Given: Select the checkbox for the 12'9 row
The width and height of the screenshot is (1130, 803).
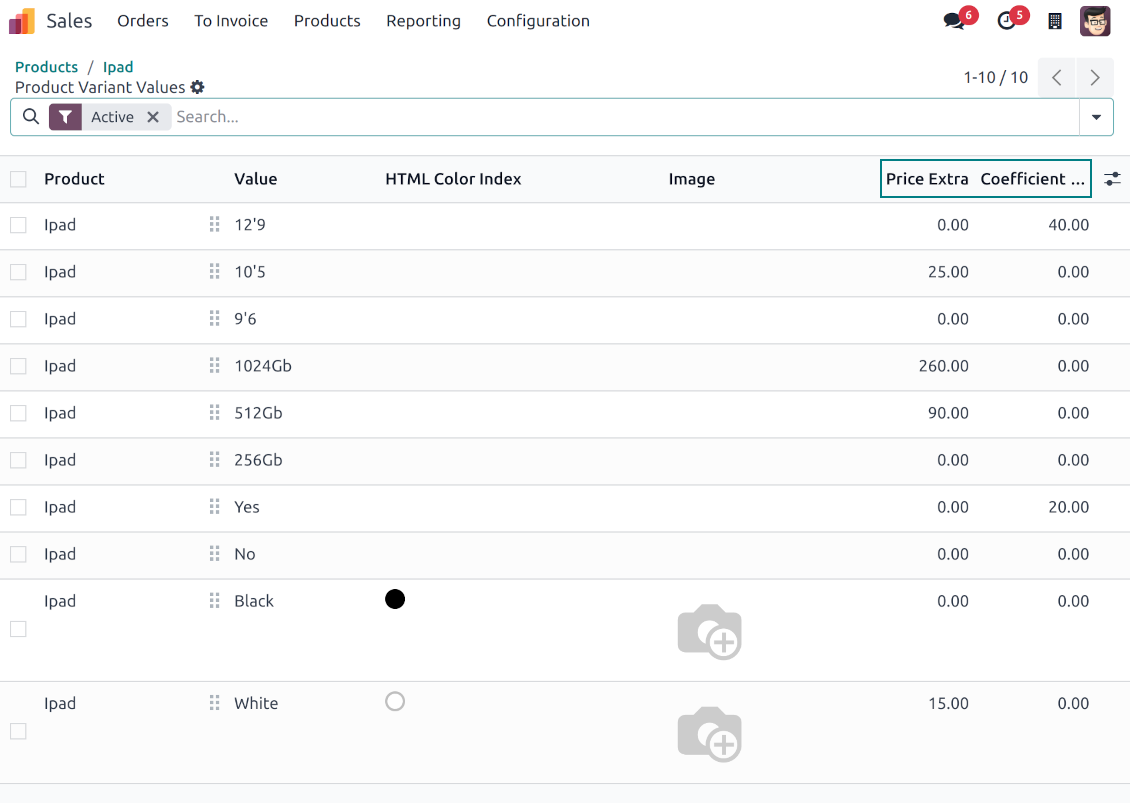Looking at the screenshot, I should [18, 225].
